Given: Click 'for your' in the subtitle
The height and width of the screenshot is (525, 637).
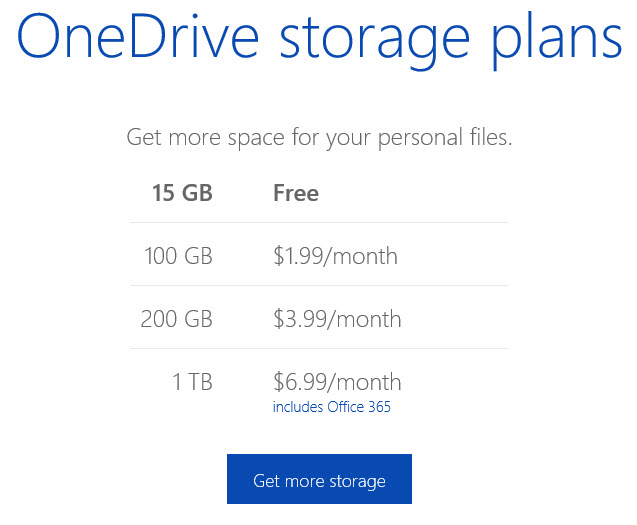Looking at the screenshot, I should coord(331,137).
